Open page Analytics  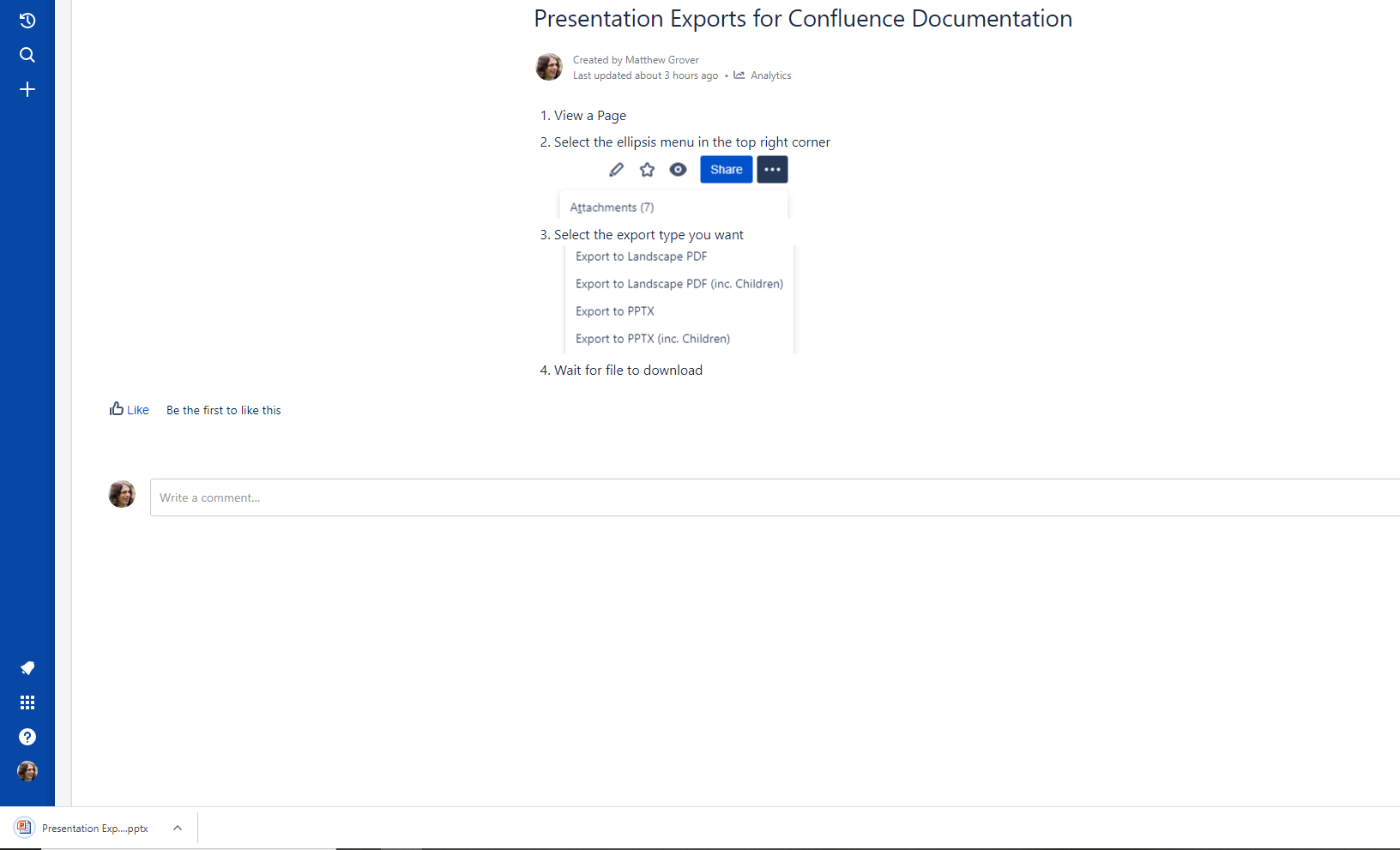pyautogui.click(x=770, y=75)
